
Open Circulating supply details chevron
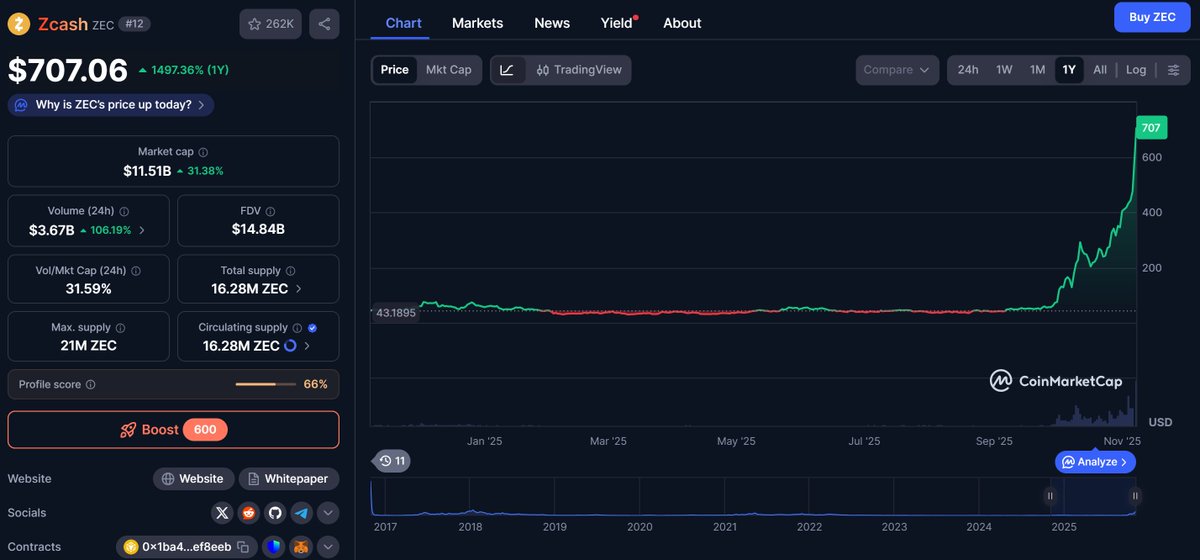click(x=307, y=346)
